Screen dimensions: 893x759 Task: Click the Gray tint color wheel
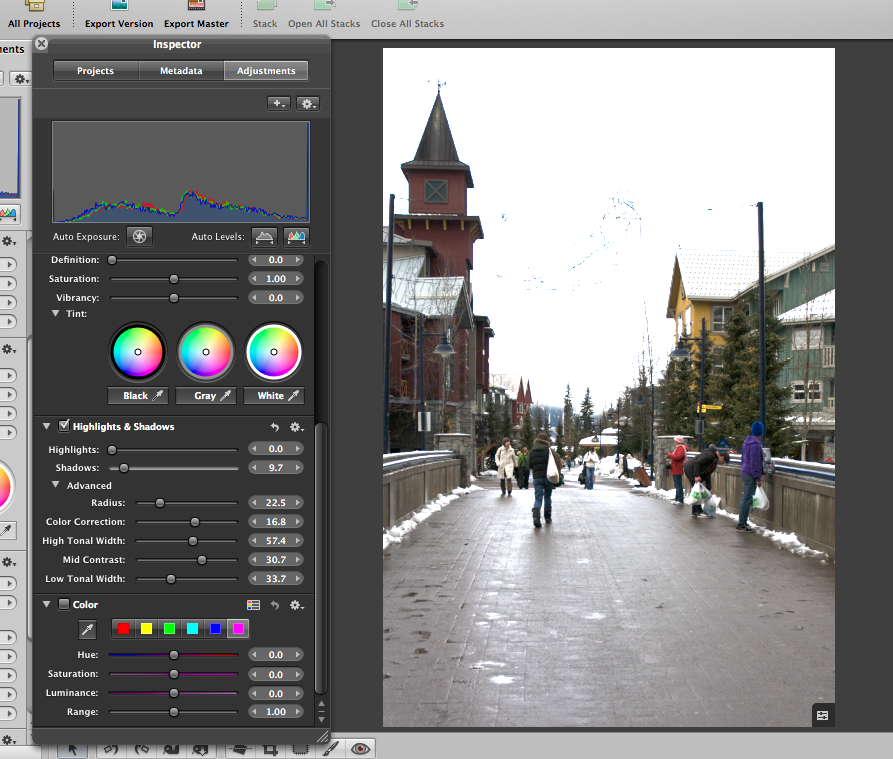(206, 352)
